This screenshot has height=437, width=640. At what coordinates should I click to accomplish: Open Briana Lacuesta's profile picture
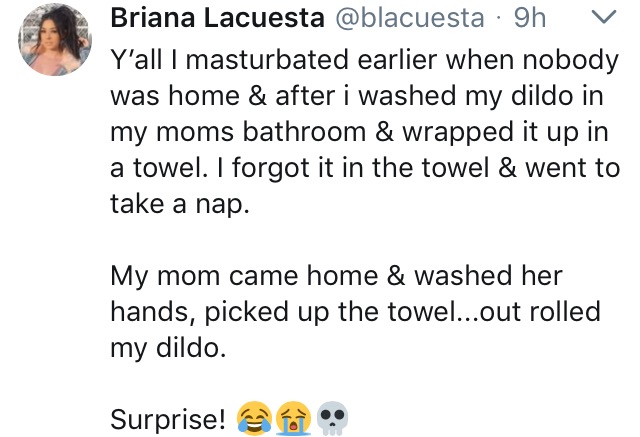tap(55, 39)
